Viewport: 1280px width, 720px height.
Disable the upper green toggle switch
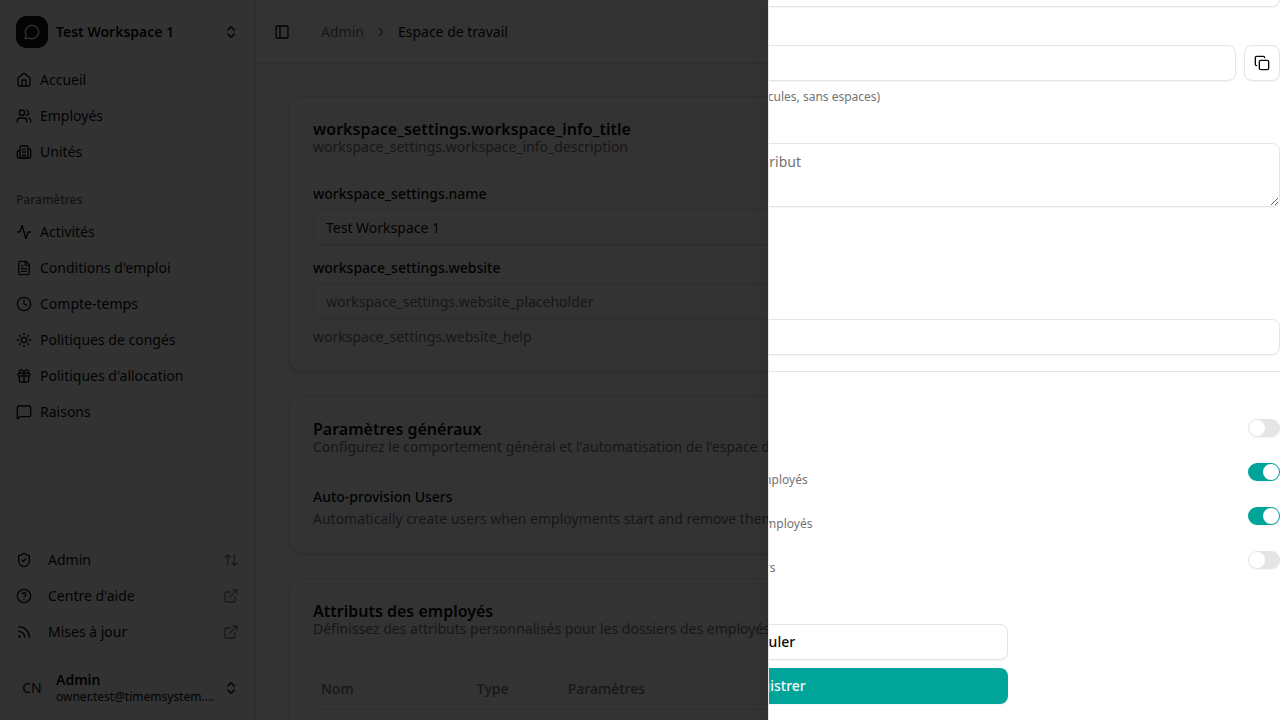coord(1263,472)
